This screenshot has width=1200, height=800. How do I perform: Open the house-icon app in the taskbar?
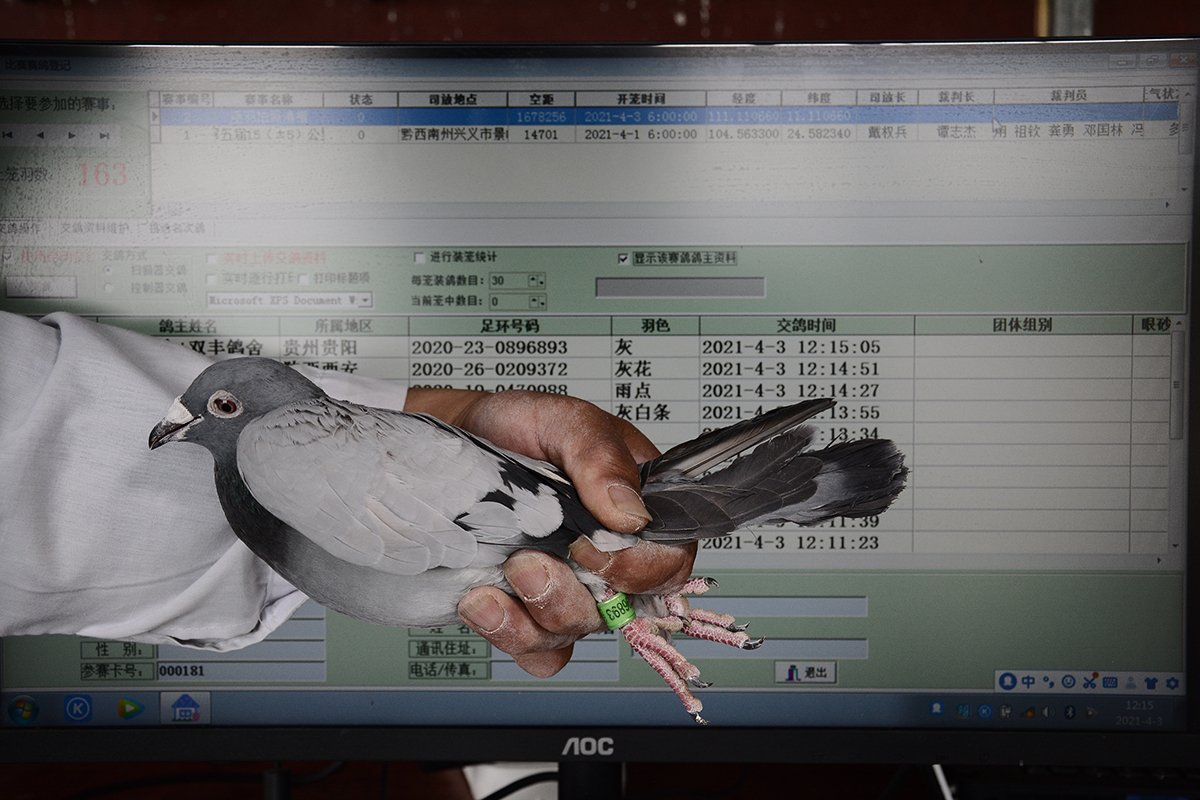coord(185,708)
